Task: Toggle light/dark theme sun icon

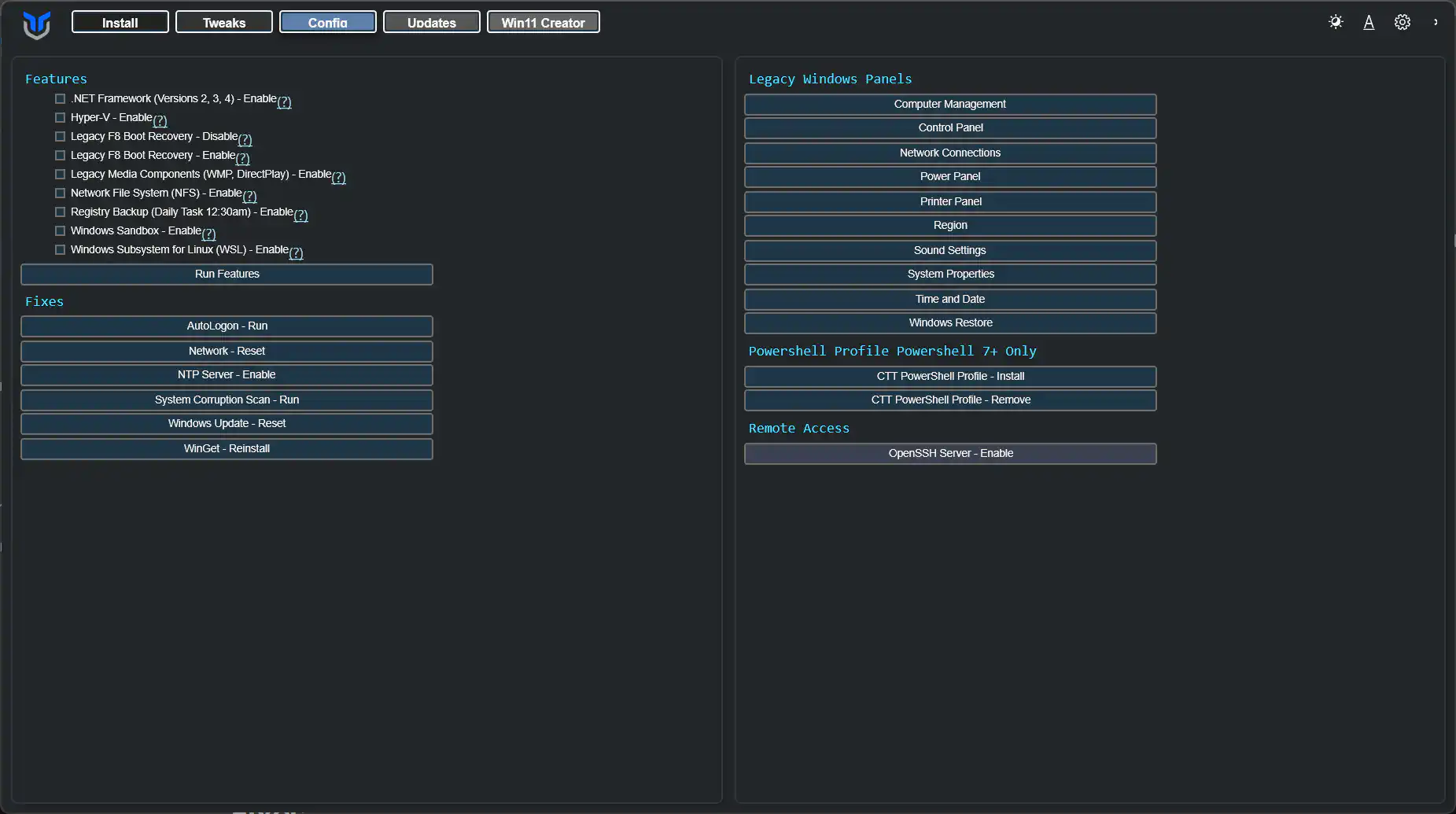Action: [x=1336, y=22]
